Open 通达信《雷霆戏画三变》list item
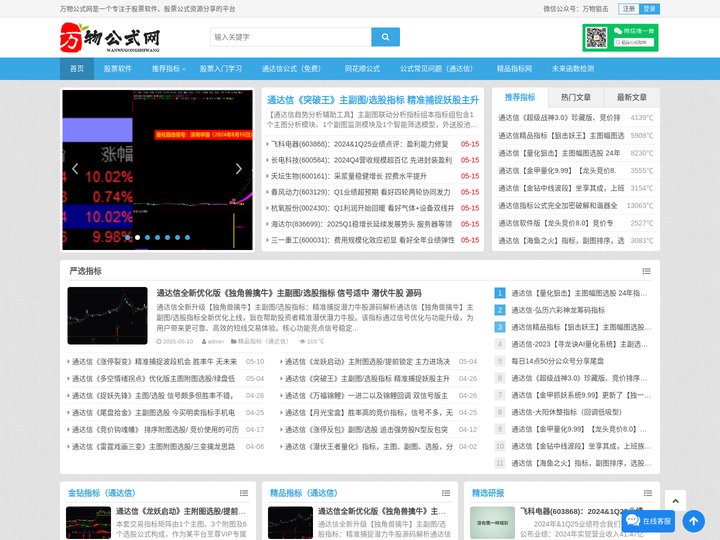The image size is (720, 540). click(x=153, y=447)
